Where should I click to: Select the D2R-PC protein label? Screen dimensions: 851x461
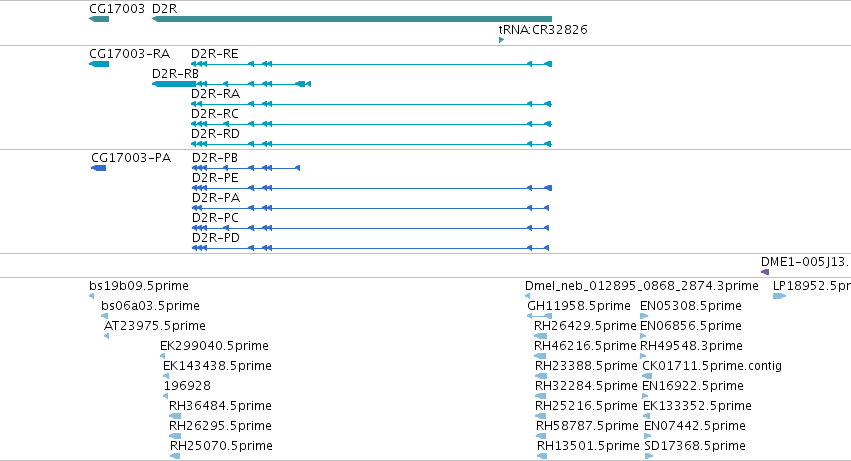click(215, 218)
